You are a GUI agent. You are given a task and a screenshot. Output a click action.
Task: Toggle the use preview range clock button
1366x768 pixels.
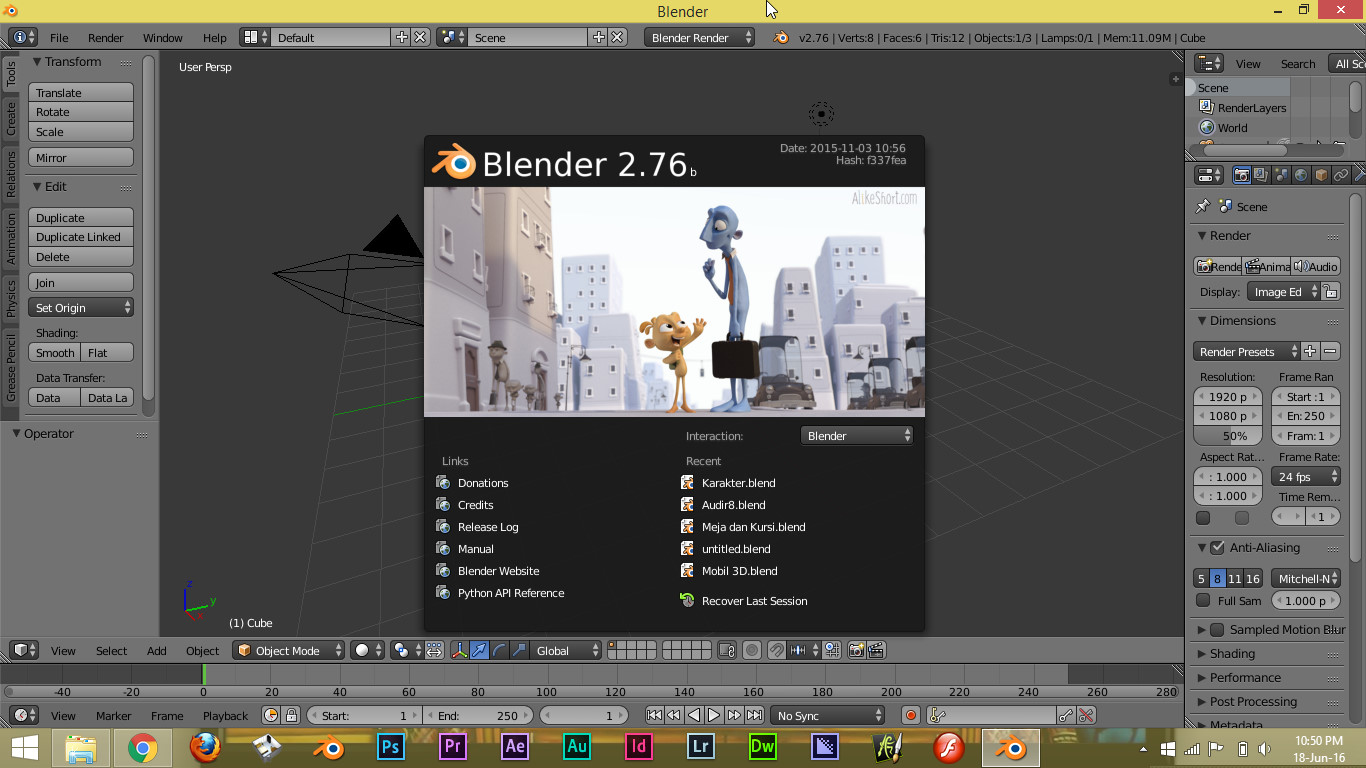tap(270, 715)
